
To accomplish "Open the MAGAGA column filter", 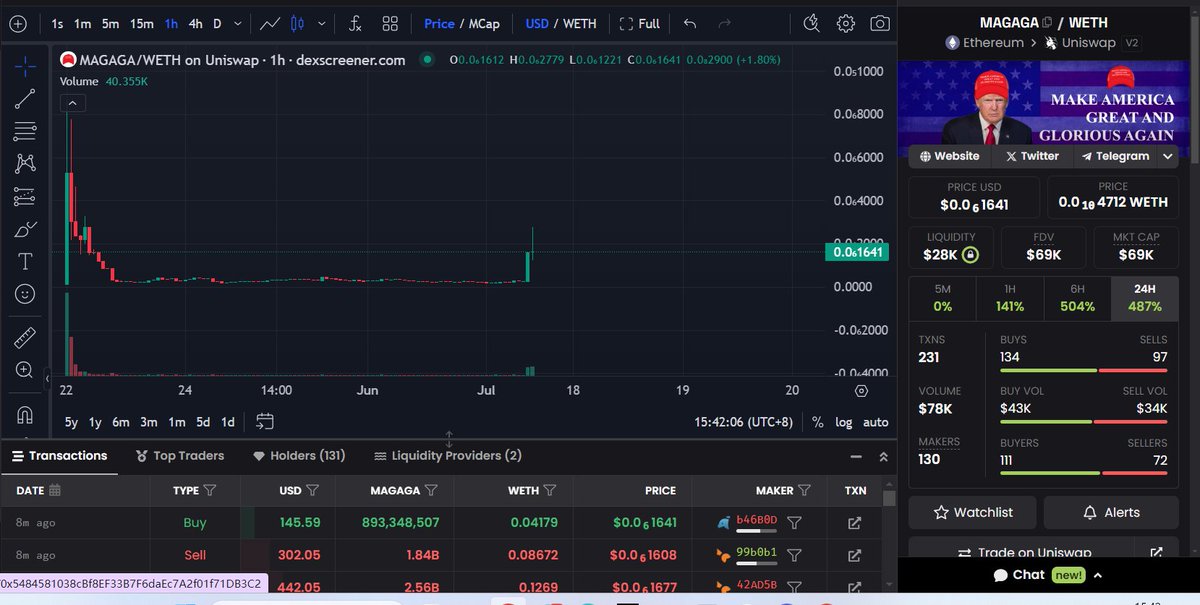I will (431, 490).
